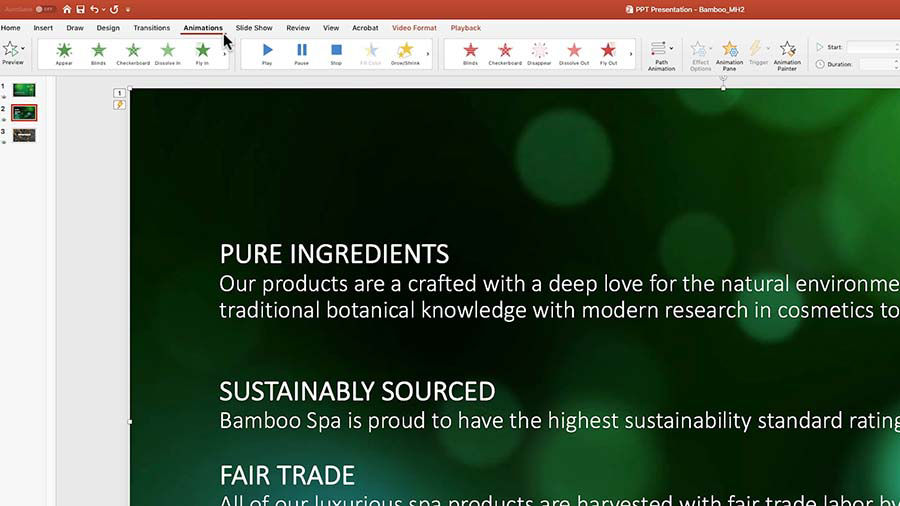Apply the Dissolve Out exit animation
This screenshot has height=506, width=900.
(x=574, y=54)
